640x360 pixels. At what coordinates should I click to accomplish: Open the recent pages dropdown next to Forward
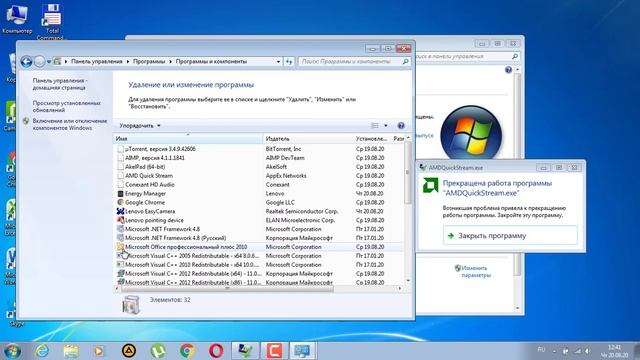click(x=49, y=62)
